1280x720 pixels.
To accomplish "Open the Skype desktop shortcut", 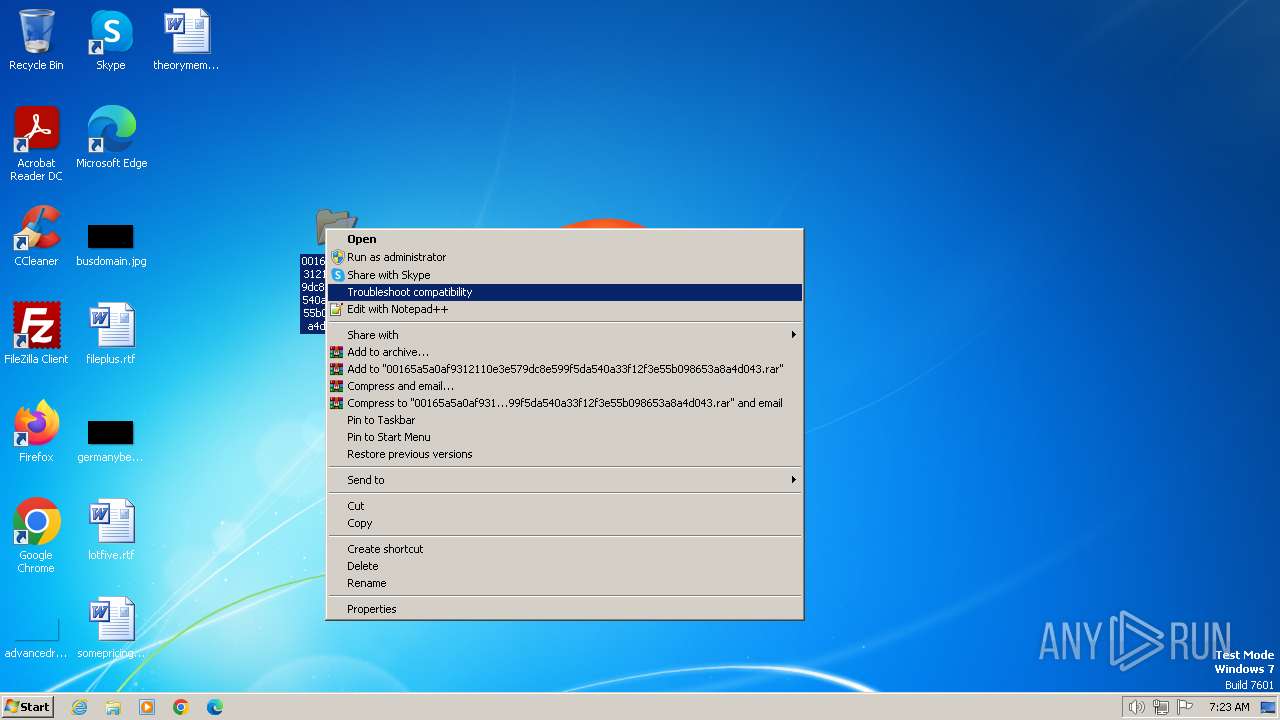I will point(110,40).
